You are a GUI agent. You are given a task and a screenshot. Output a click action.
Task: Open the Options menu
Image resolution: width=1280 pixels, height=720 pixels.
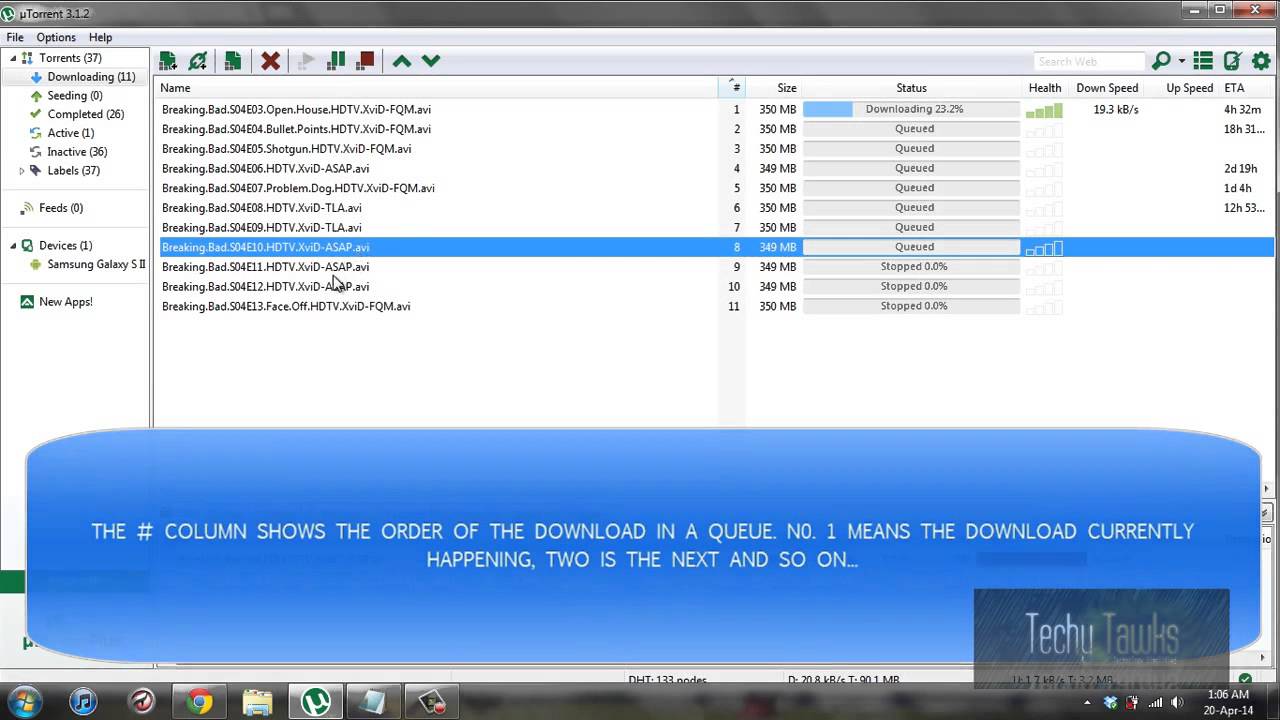click(56, 37)
